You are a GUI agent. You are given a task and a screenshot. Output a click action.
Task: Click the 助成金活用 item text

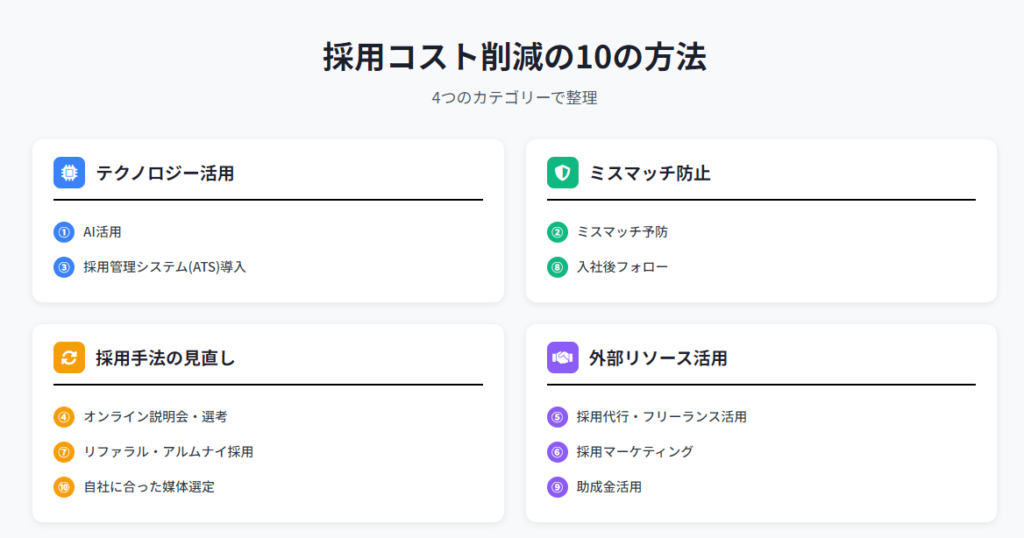pos(609,487)
